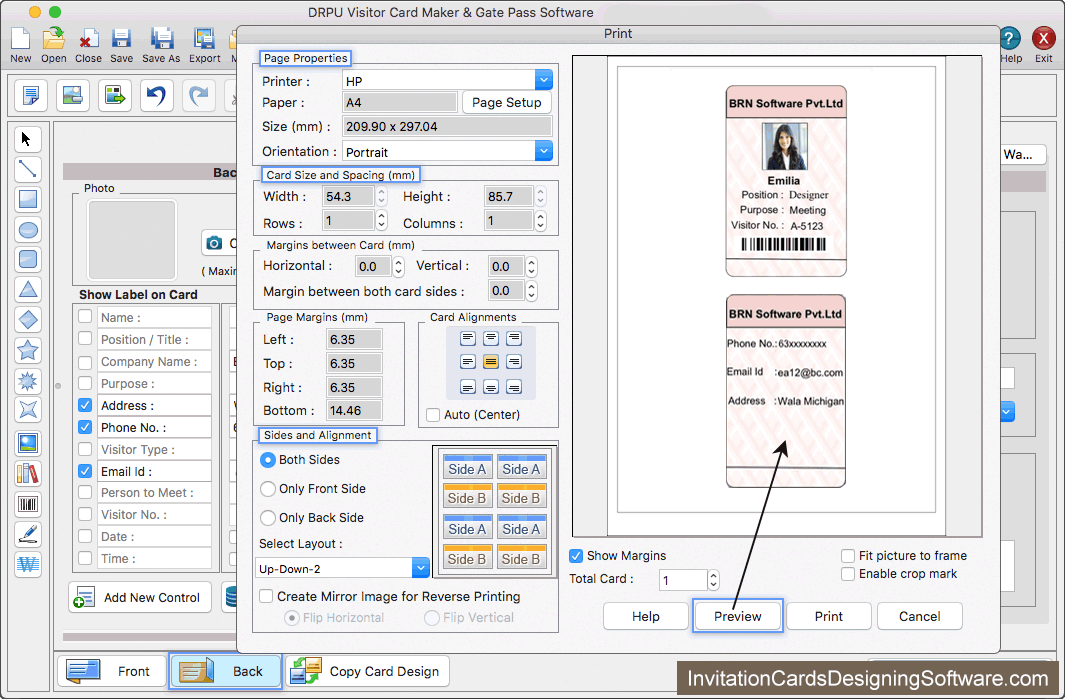Screen dimensions: 1065x699
Task: Click the Page Setup button
Action: (x=507, y=103)
